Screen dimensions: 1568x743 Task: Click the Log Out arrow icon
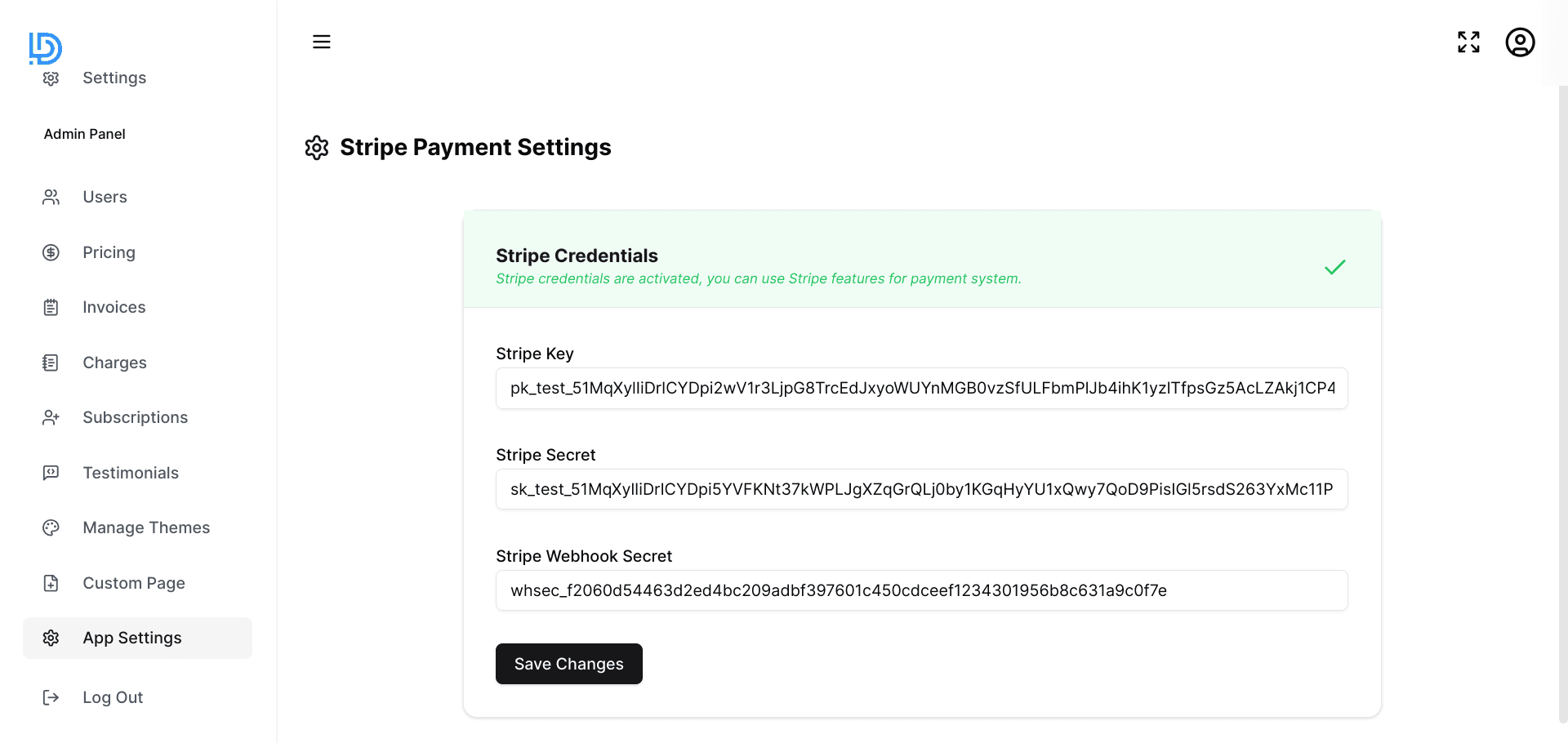tap(51, 698)
